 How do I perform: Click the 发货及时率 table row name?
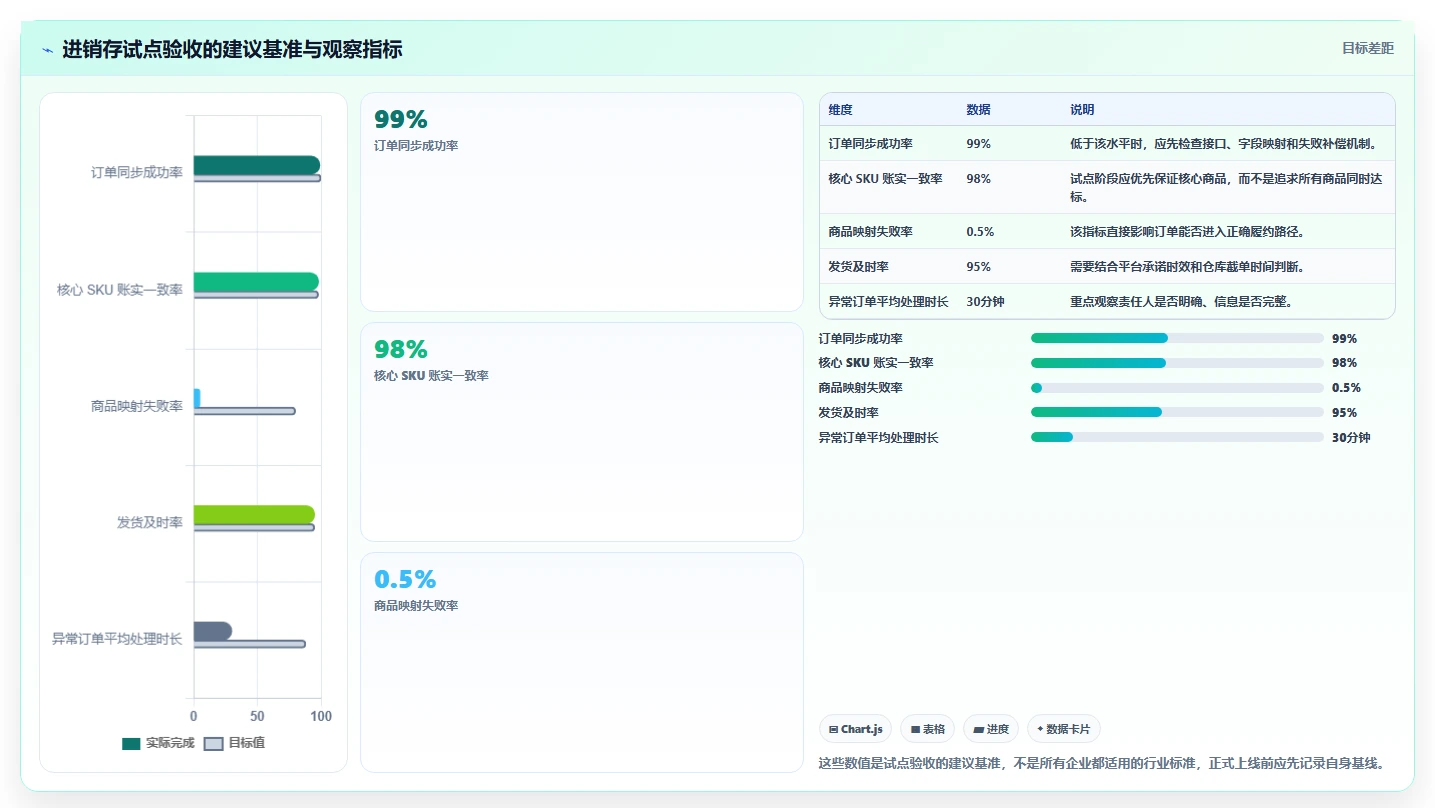(x=859, y=267)
